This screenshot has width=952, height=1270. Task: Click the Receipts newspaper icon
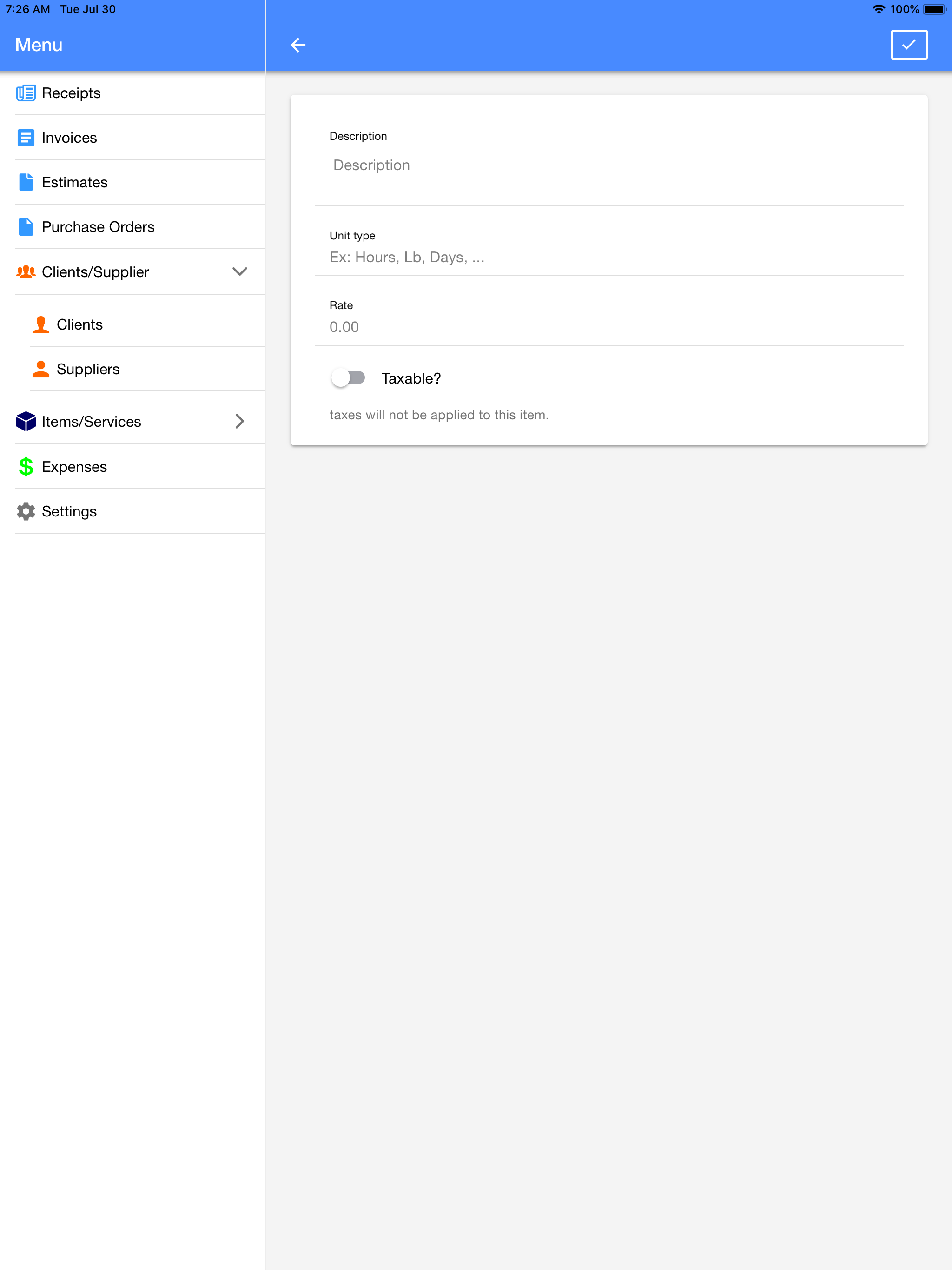tap(26, 93)
